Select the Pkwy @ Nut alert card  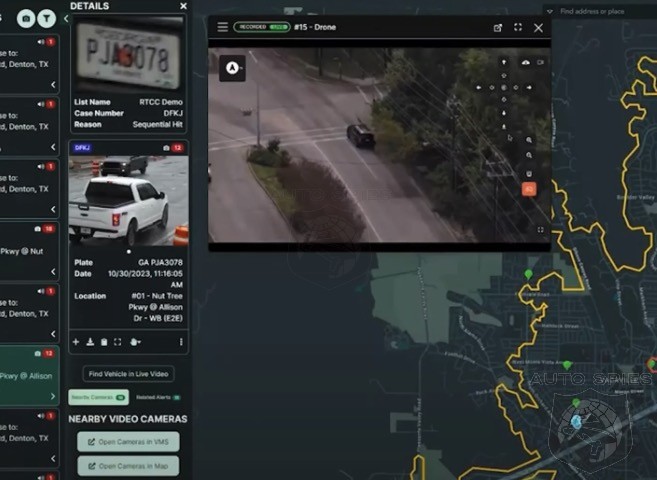[x=28, y=251]
